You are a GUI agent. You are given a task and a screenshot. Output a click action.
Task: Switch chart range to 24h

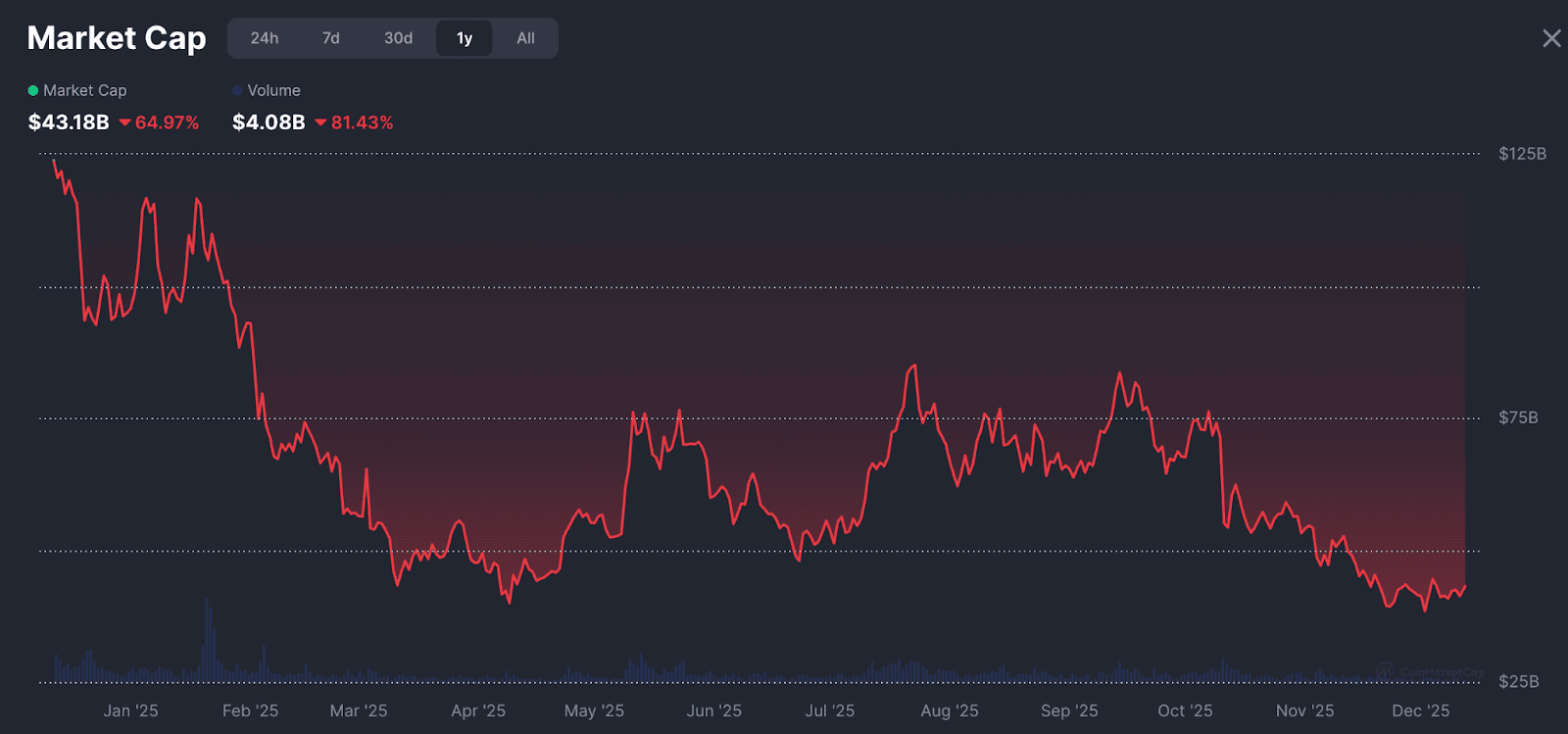point(265,38)
